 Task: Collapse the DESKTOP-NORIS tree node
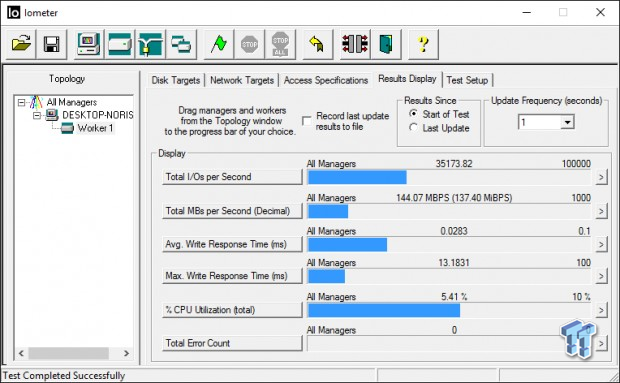click(x=37, y=116)
